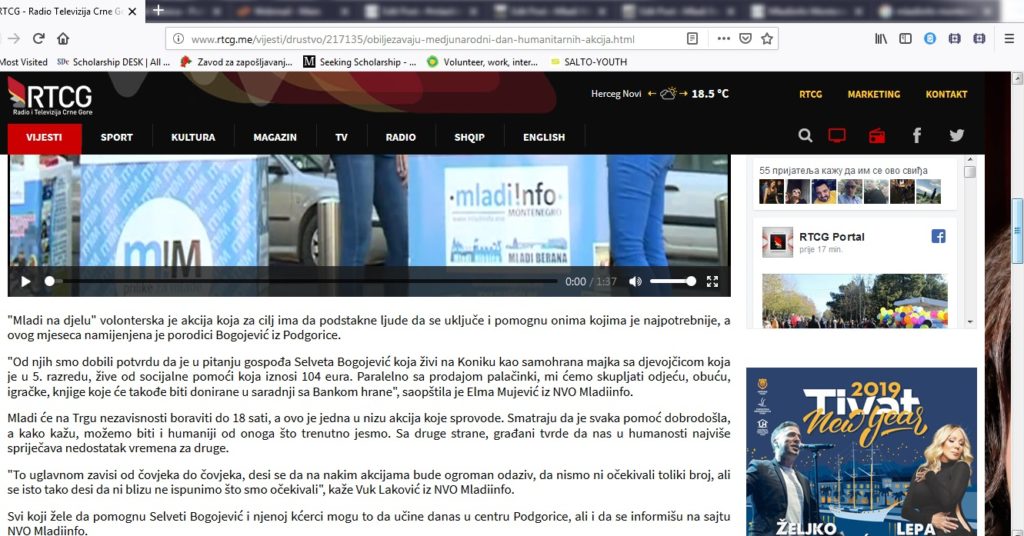Screen dimensions: 1024x536
Task: Click the MARKETING link
Action: pyautogui.click(x=874, y=94)
